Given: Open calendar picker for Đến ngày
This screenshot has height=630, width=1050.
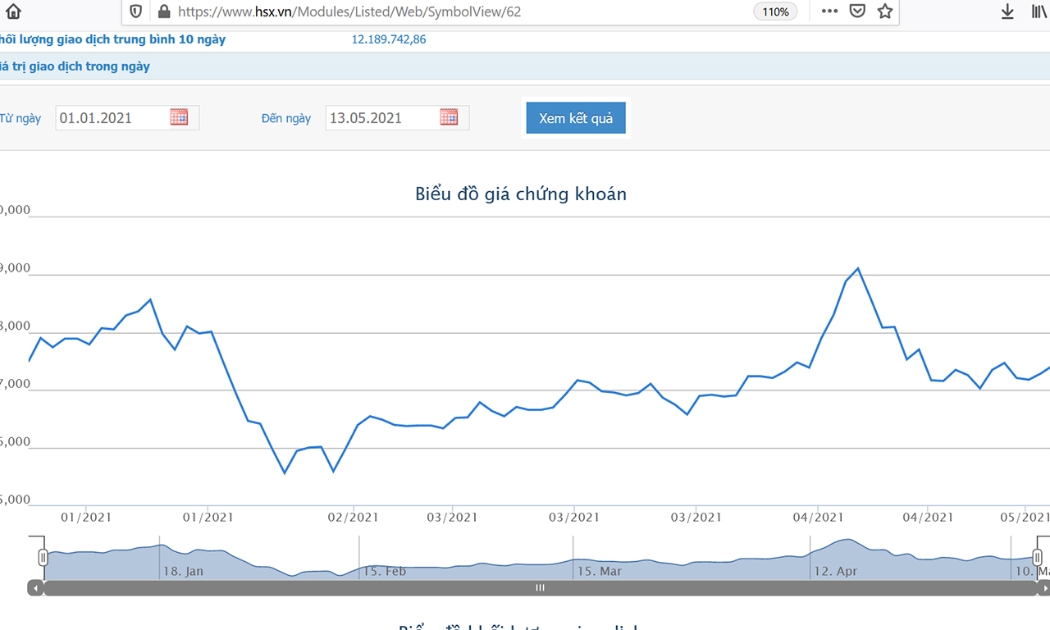Looking at the screenshot, I should (449, 117).
